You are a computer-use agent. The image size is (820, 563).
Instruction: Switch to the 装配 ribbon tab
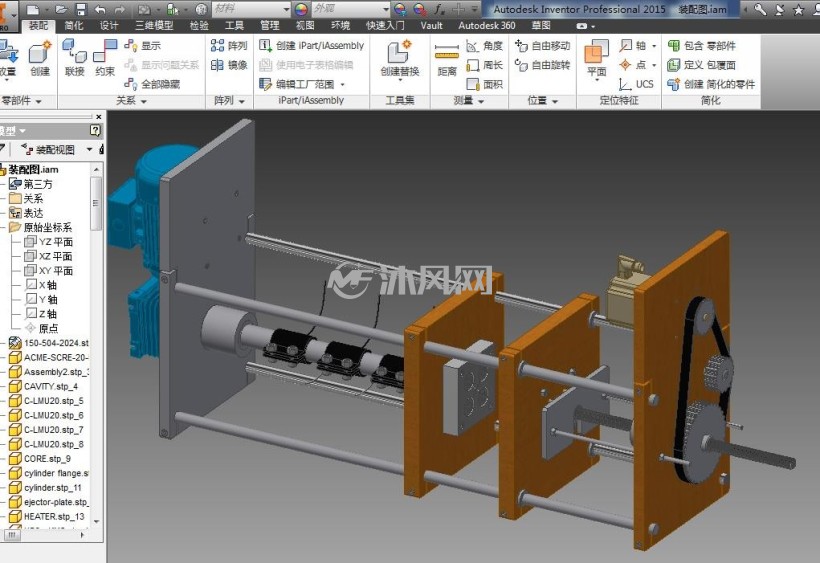click(x=38, y=26)
